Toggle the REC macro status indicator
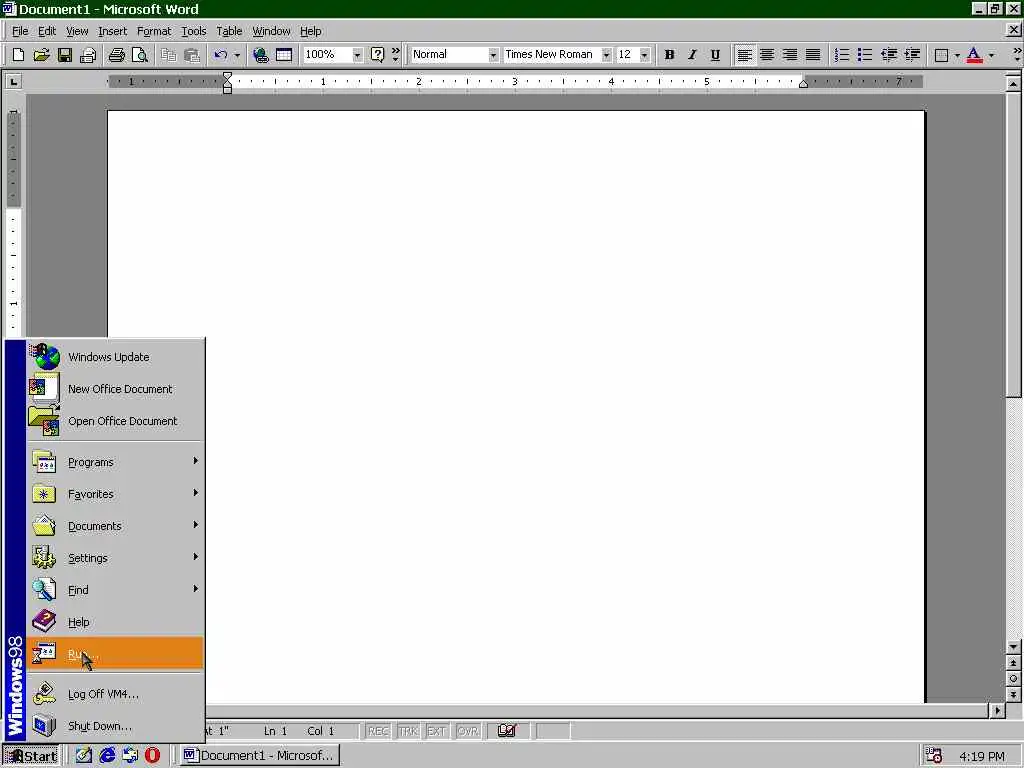Screen dimensions: 1024x768 (378, 731)
